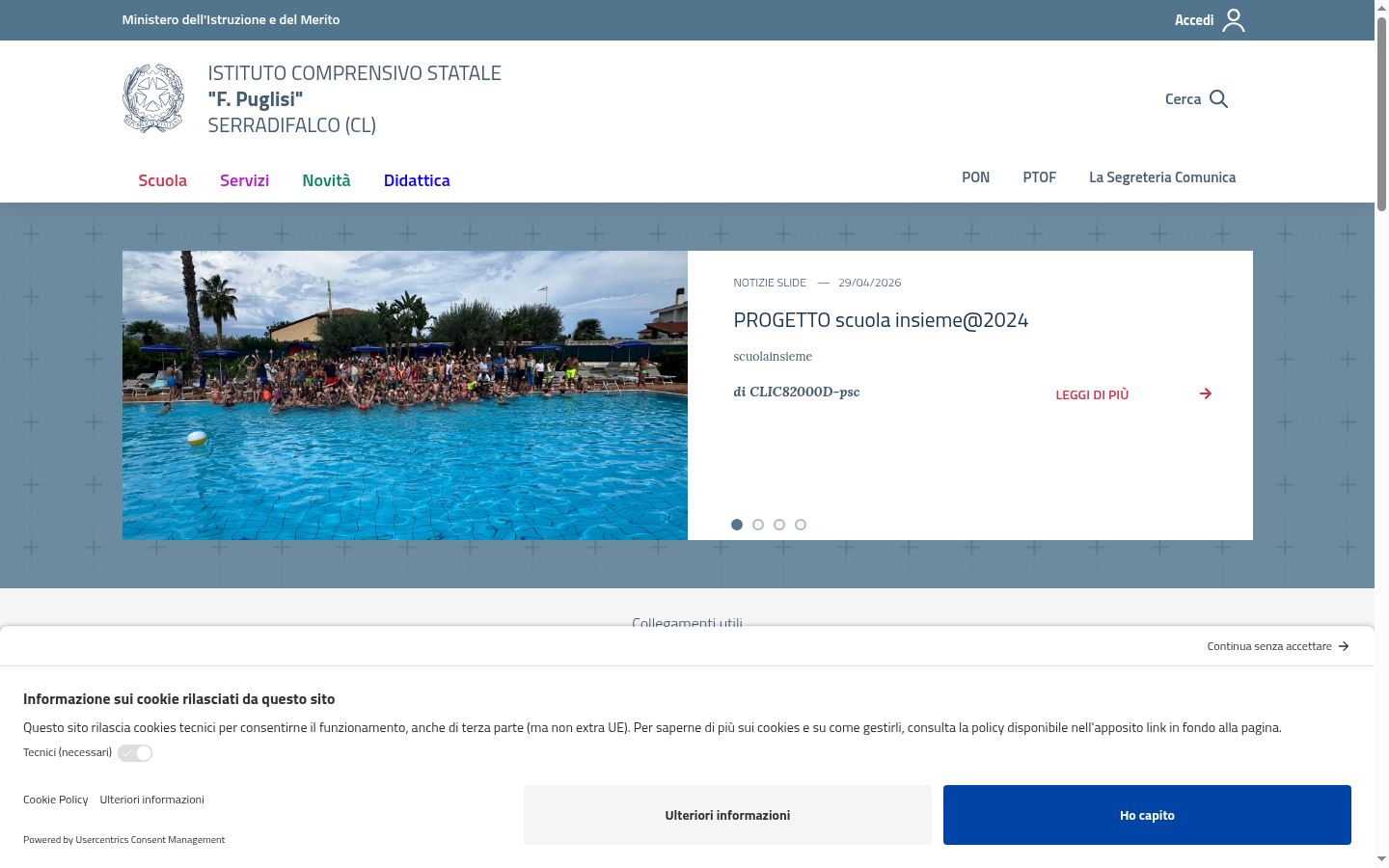Viewport: 1389px width, 868px height.
Task: Toggle the Tecnici (necessari) cookie switch
Action: [135, 753]
